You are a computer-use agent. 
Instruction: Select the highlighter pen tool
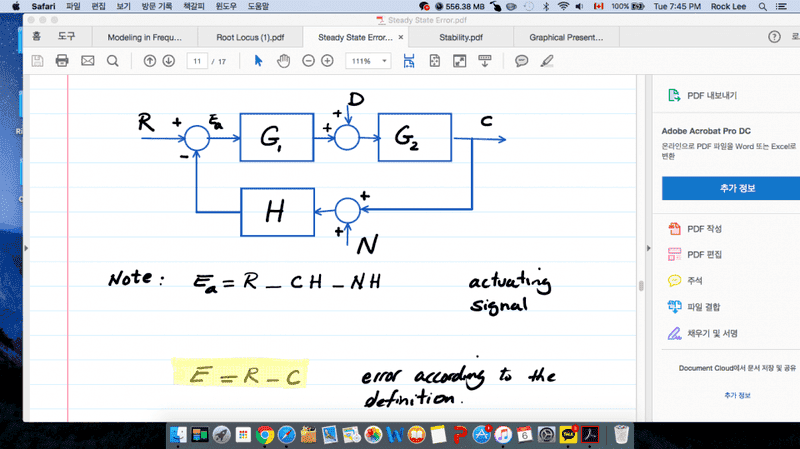pos(546,61)
